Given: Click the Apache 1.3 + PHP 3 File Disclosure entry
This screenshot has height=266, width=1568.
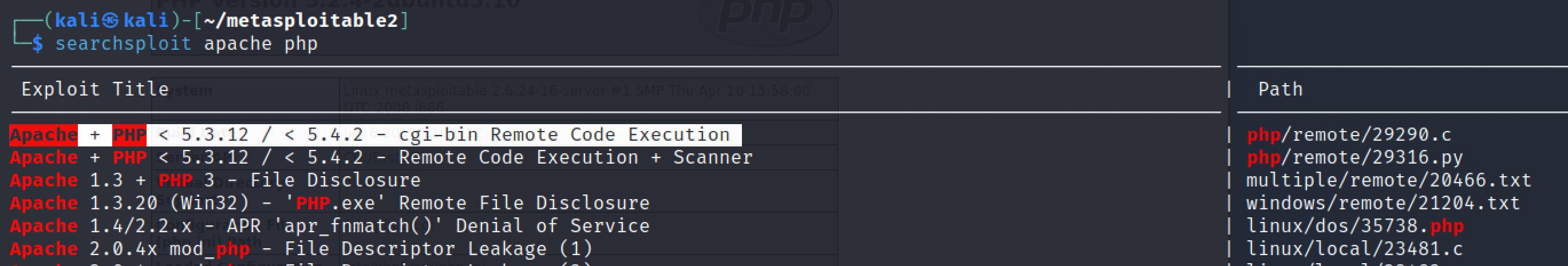Looking at the screenshot, I should pyautogui.click(x=215, y=181).
